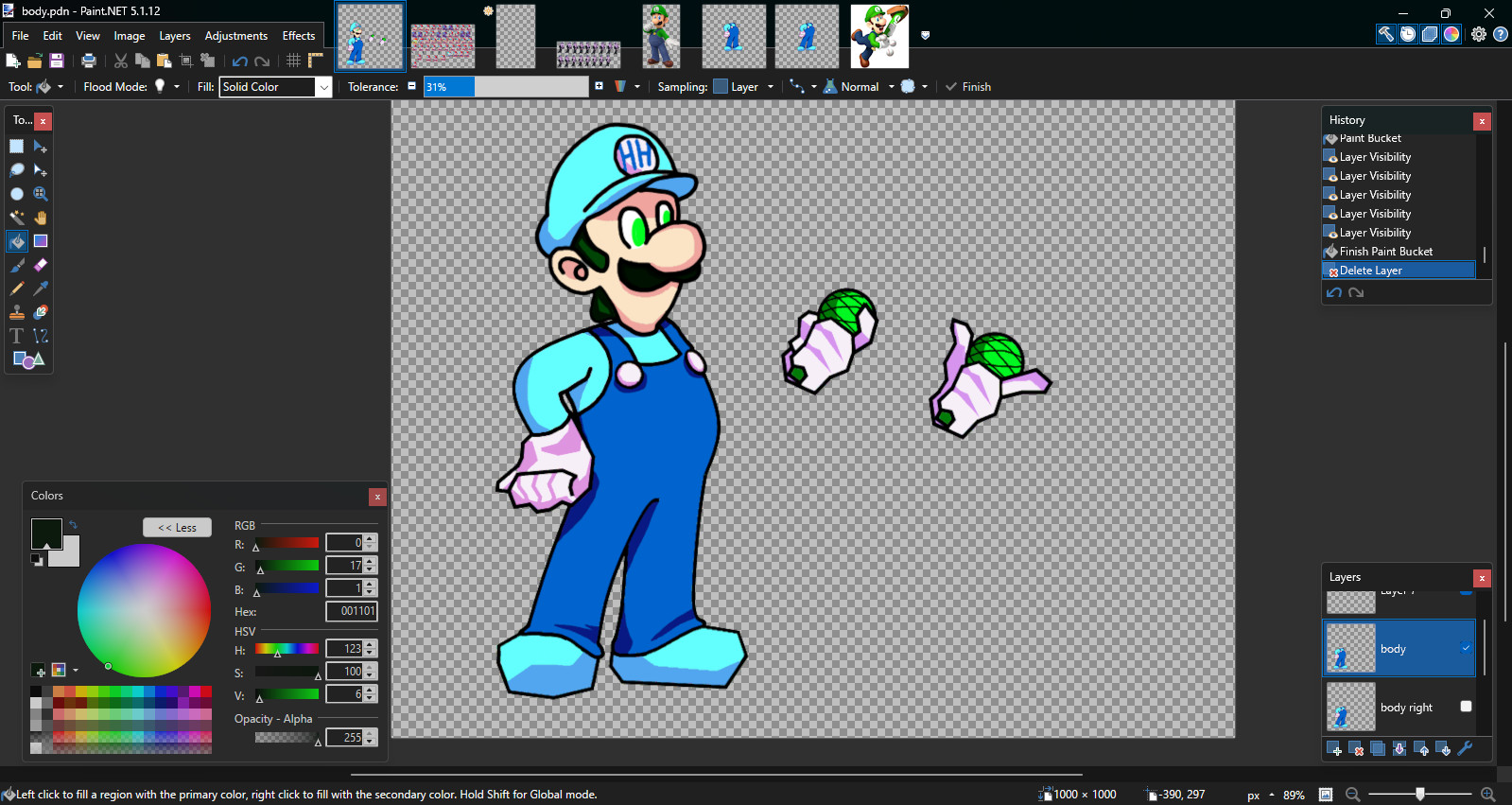Select the Gradient tool

[41, 241]
